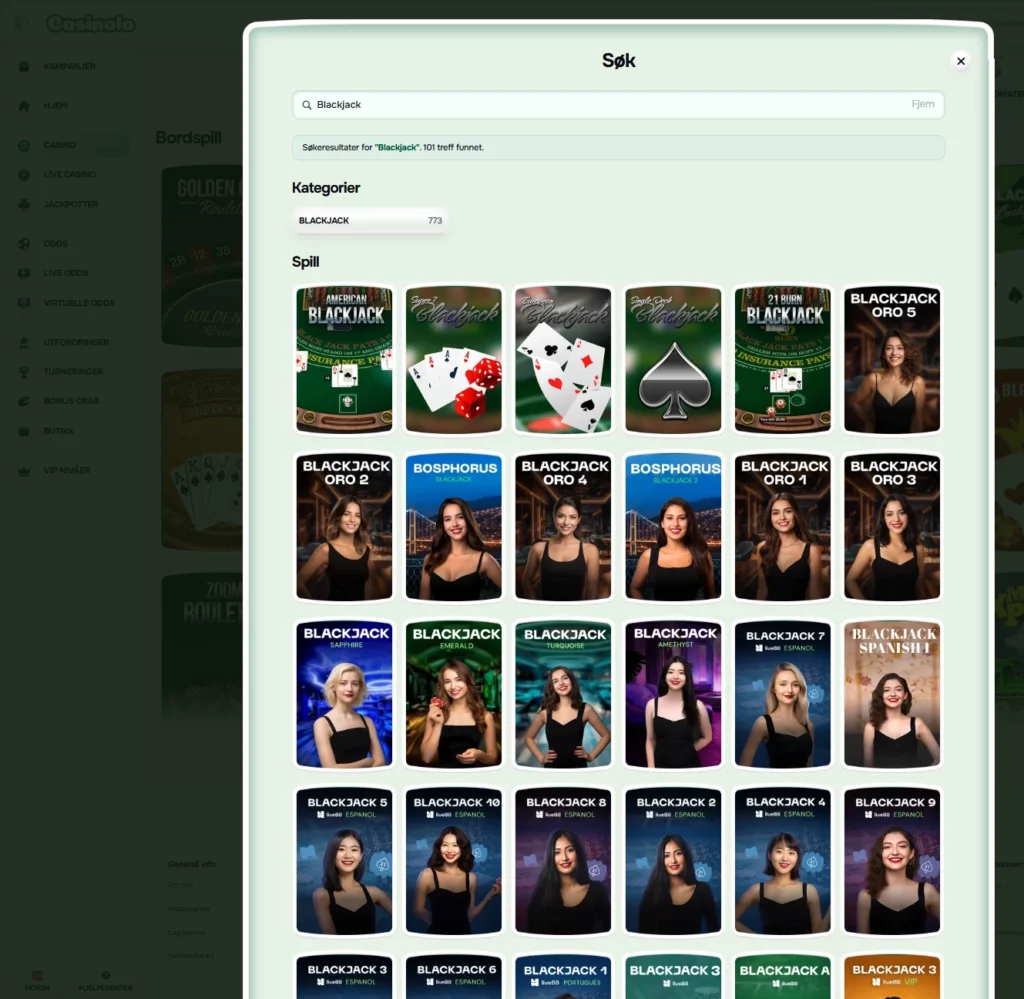Open the 21 Burn Blackjack game
This screenshot has height=999, width=1024.
point(783,360)
